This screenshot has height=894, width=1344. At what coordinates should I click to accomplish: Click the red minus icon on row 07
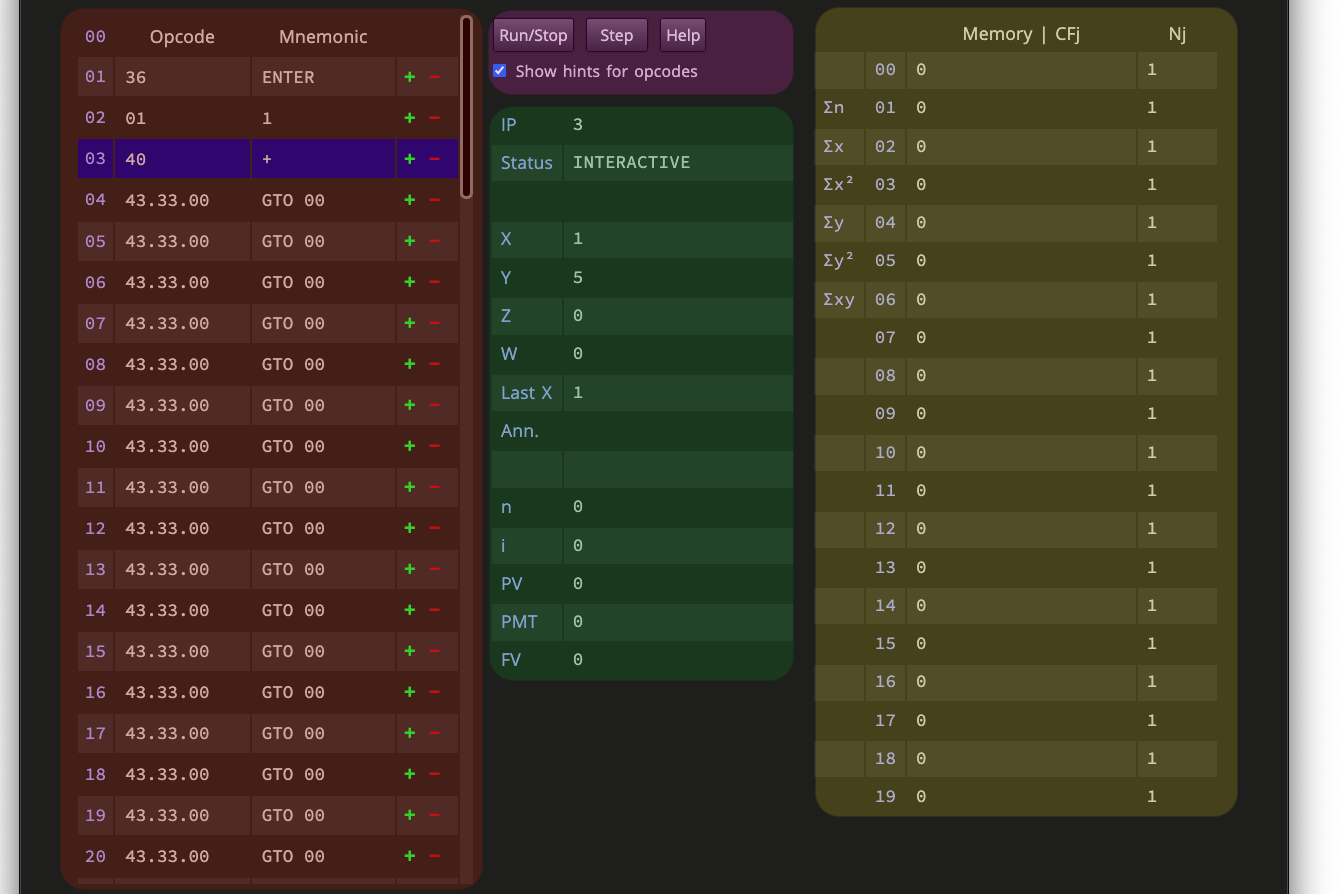[434, 323]
